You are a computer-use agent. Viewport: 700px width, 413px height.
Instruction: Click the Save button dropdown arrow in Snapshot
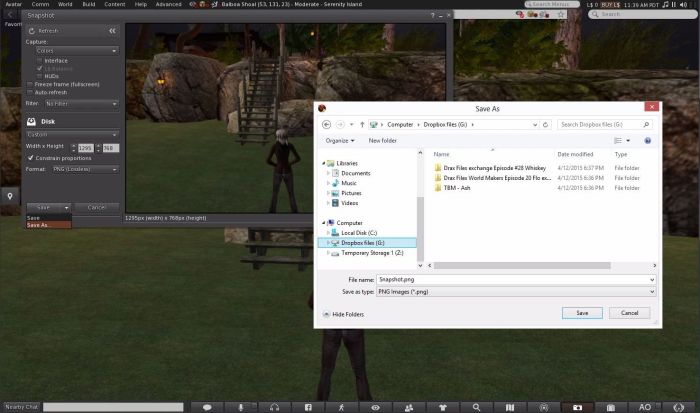[x=66, y=208]
